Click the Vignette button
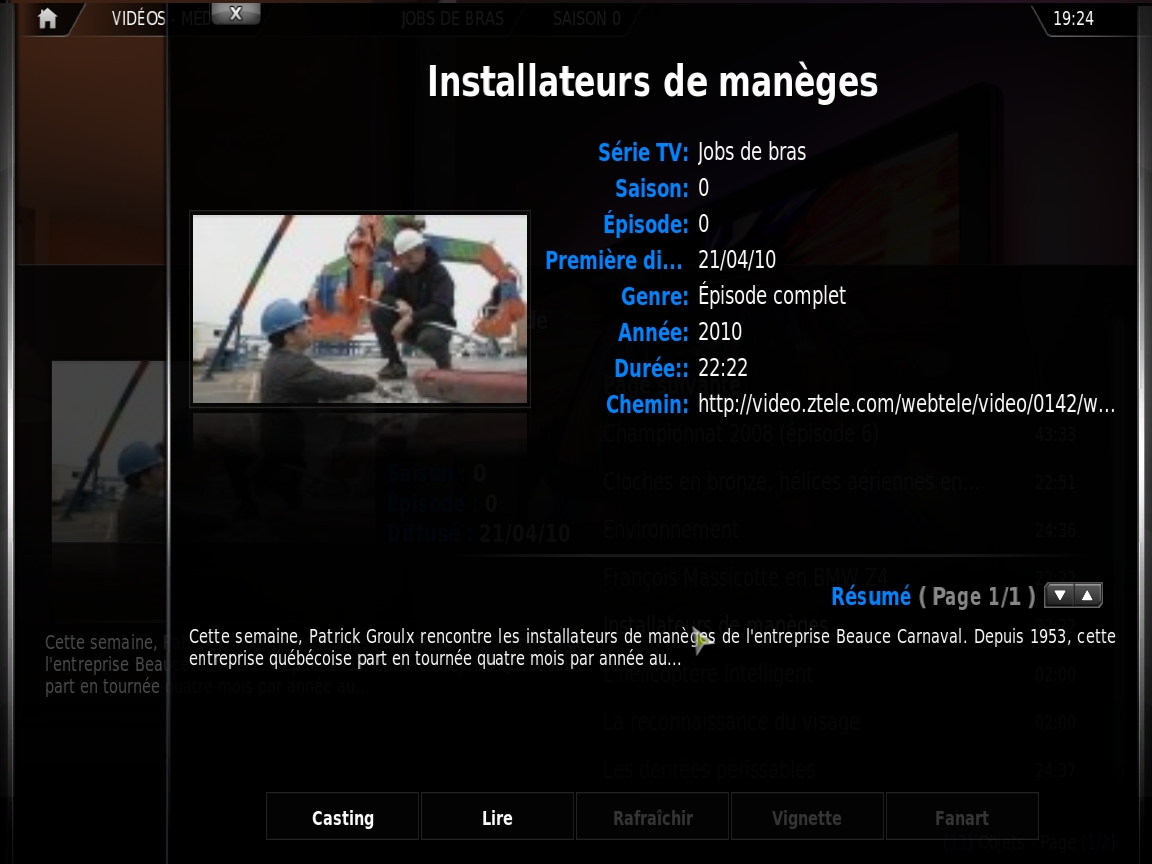 (807, 817)
